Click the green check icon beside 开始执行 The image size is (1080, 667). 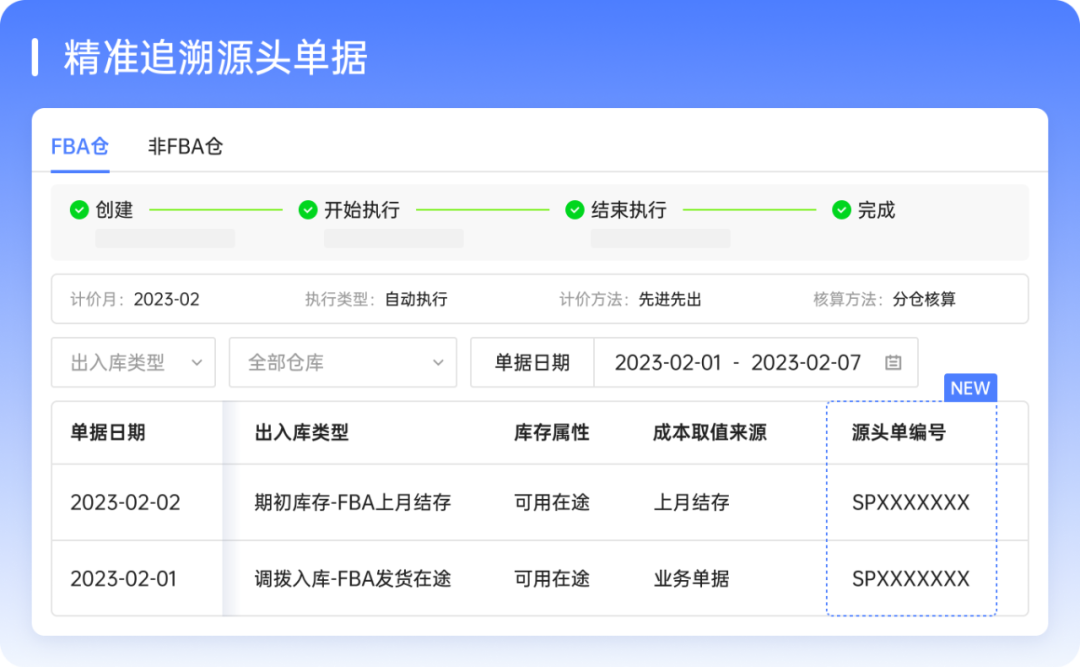[x=308, y=210]
